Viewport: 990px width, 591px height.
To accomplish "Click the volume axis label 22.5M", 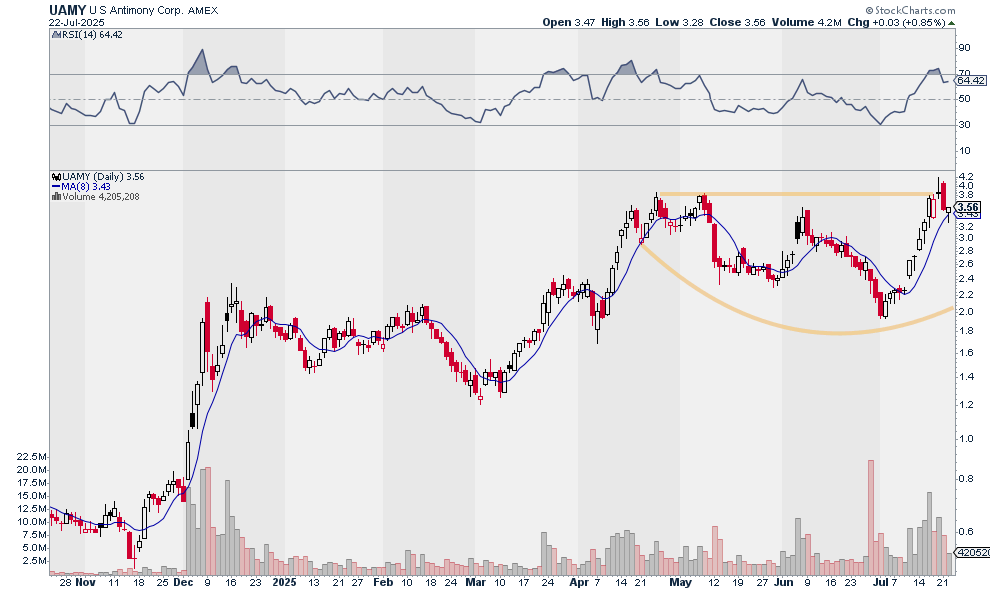I will click(32, 457).
